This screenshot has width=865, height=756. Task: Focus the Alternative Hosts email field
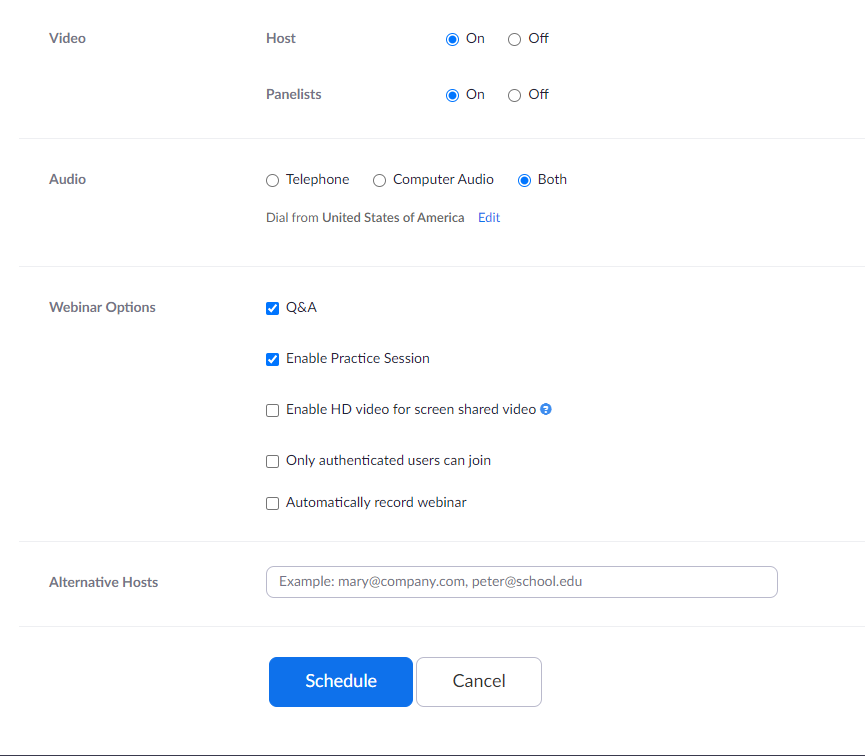(x=521, y=582)
